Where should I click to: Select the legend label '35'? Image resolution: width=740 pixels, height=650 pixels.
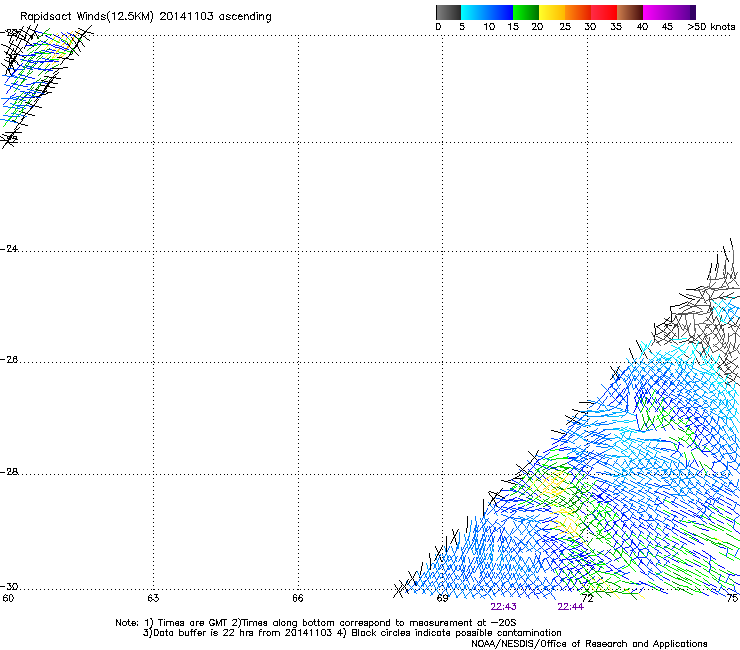tap(616, 27)
